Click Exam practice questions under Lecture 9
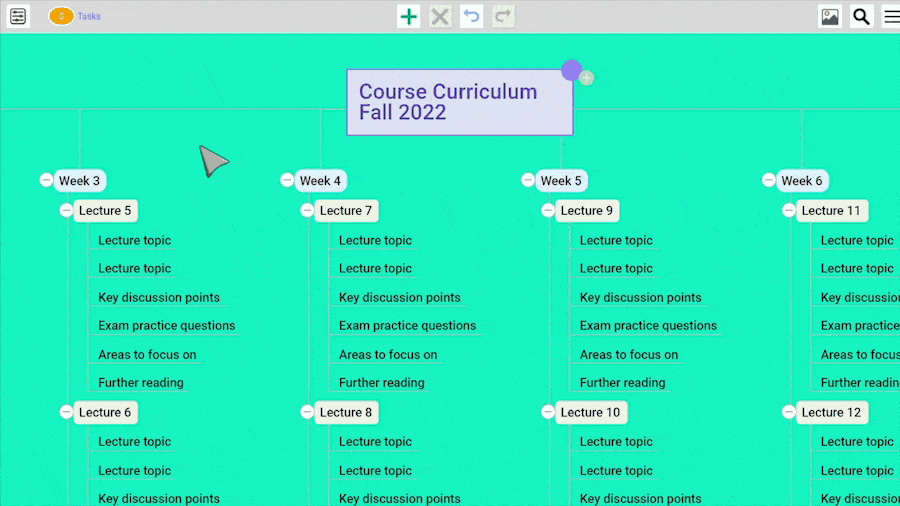This screenshot has width=900, height=506. pyautogui.click(x=649, y=325)
